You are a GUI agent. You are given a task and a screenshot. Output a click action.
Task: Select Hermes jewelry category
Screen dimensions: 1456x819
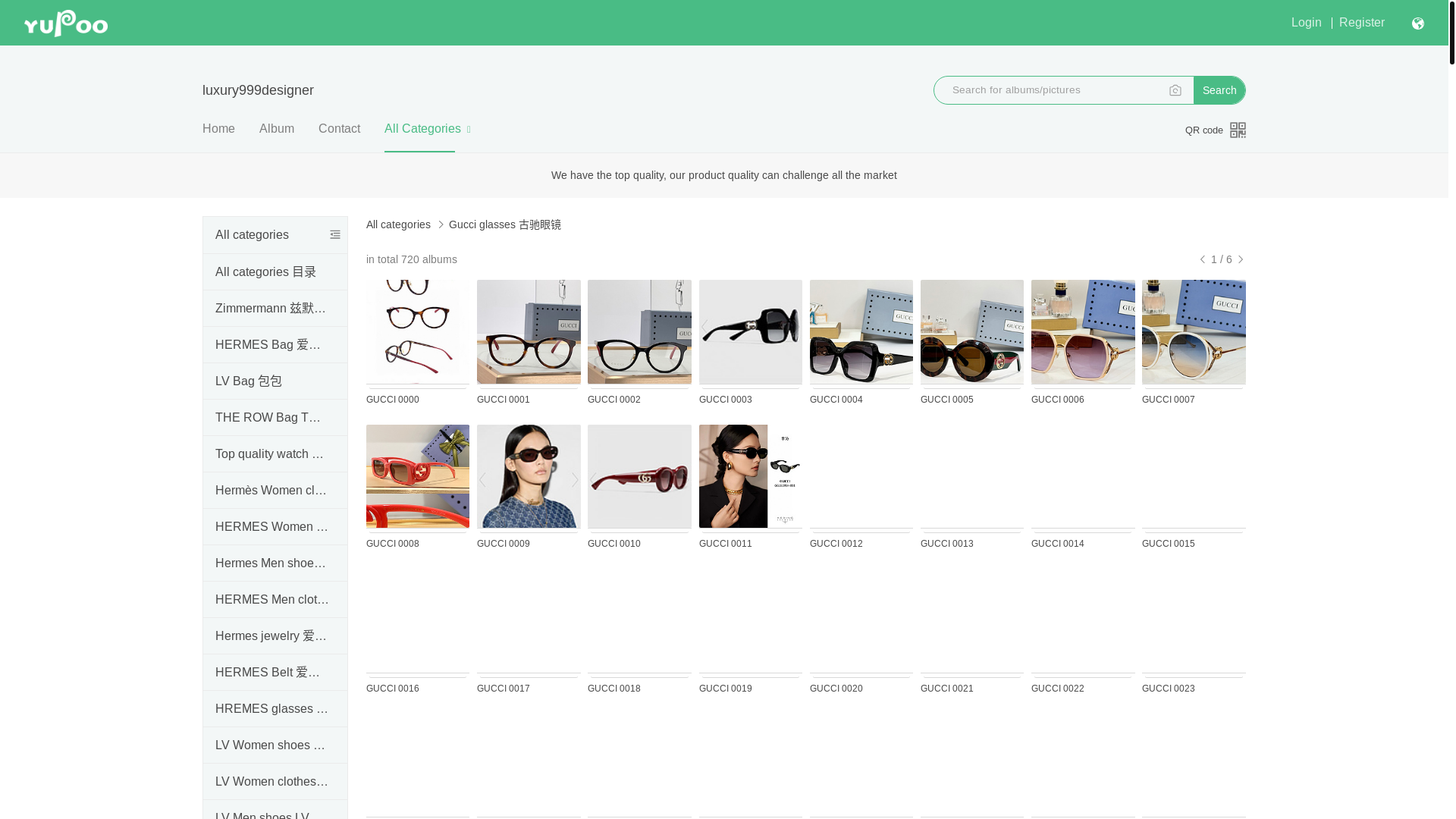[x=275, y=636]
